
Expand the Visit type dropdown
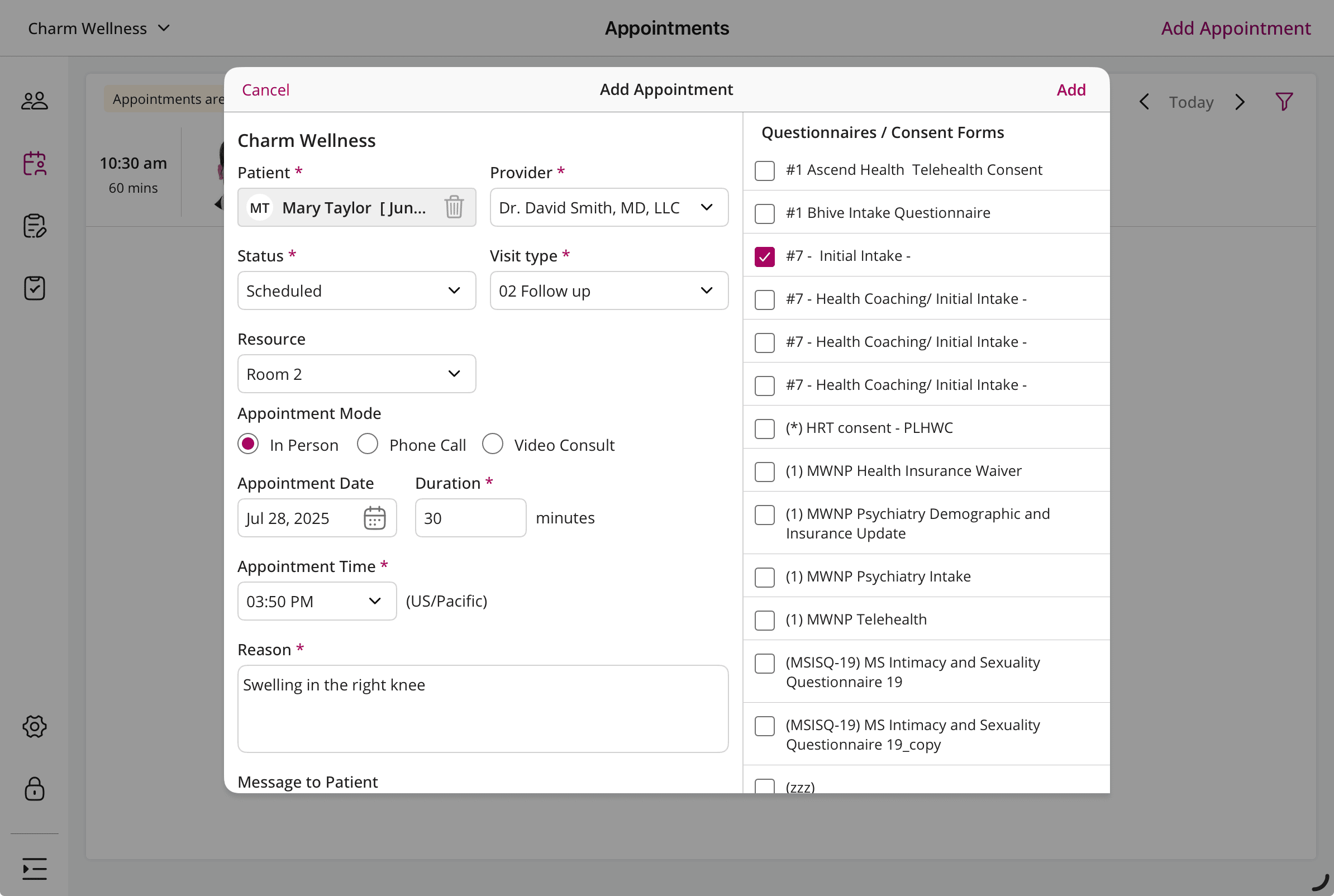(608, 291)
